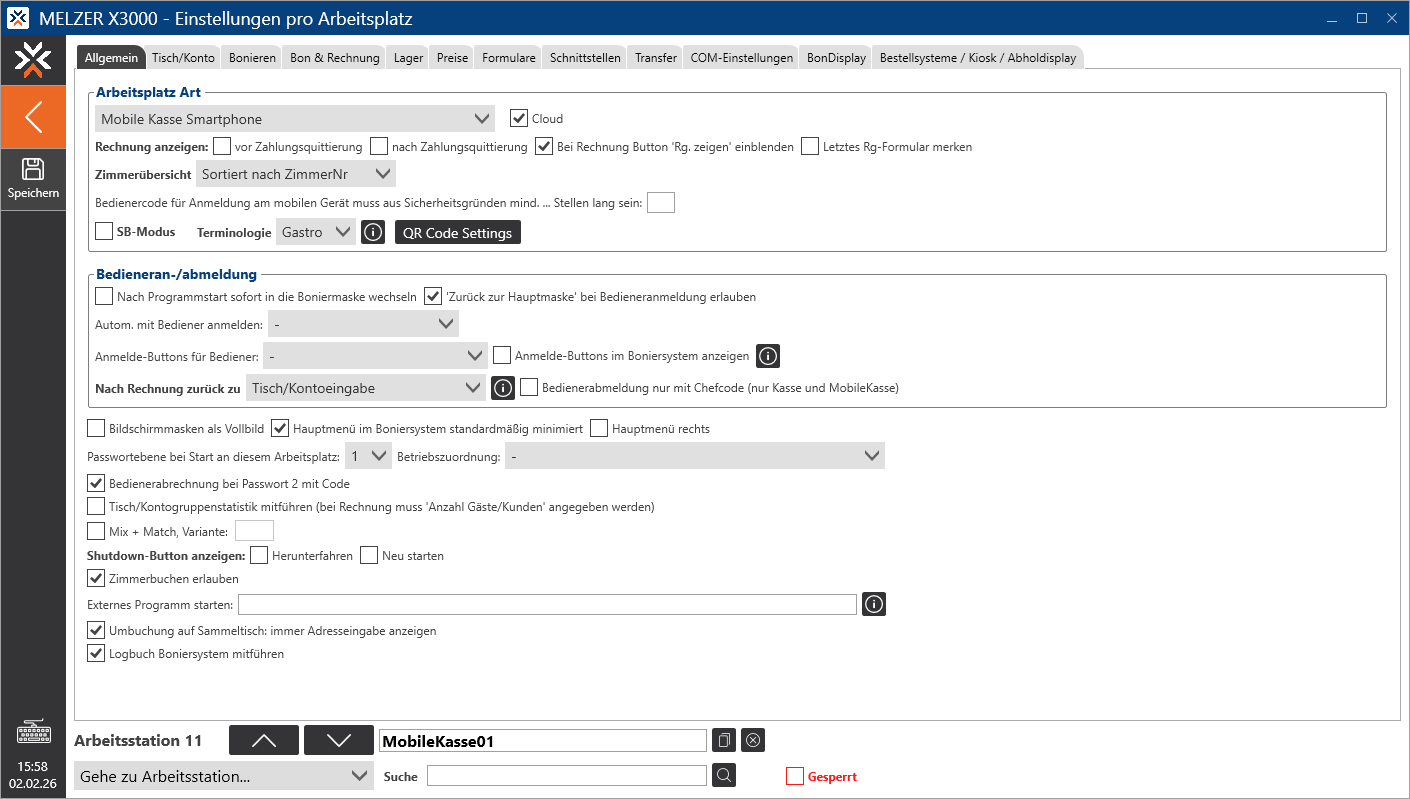Open the on-screen keyboard icon
1410x799 pixels.
tap(33, 733)
